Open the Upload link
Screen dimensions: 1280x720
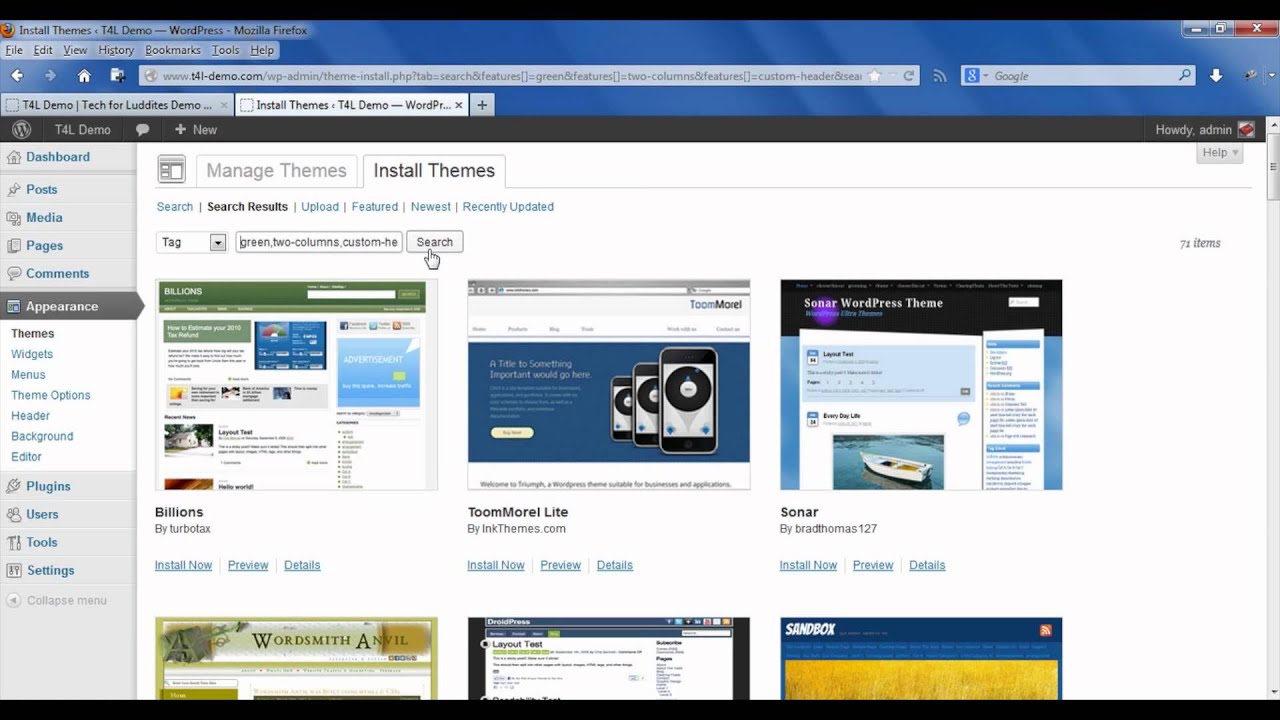pos(320,207)
